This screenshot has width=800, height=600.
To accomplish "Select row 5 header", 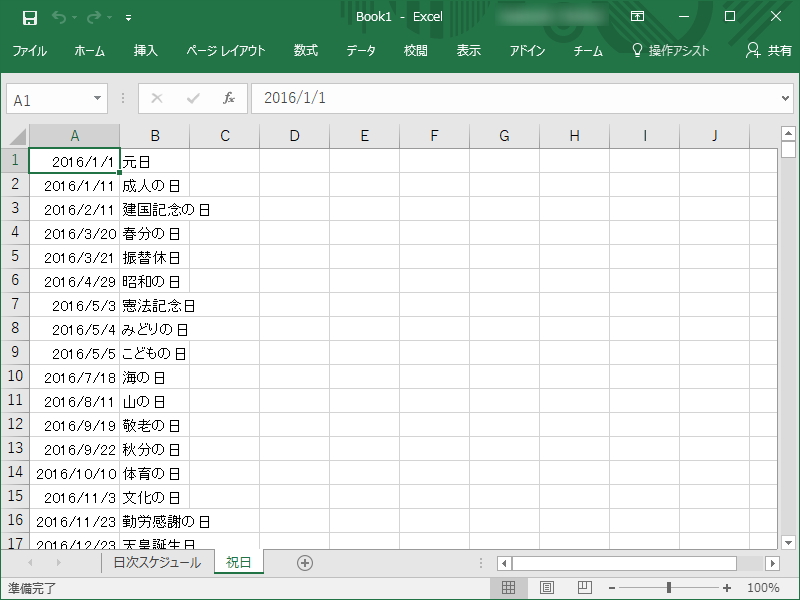I will [x=15, y=256].
